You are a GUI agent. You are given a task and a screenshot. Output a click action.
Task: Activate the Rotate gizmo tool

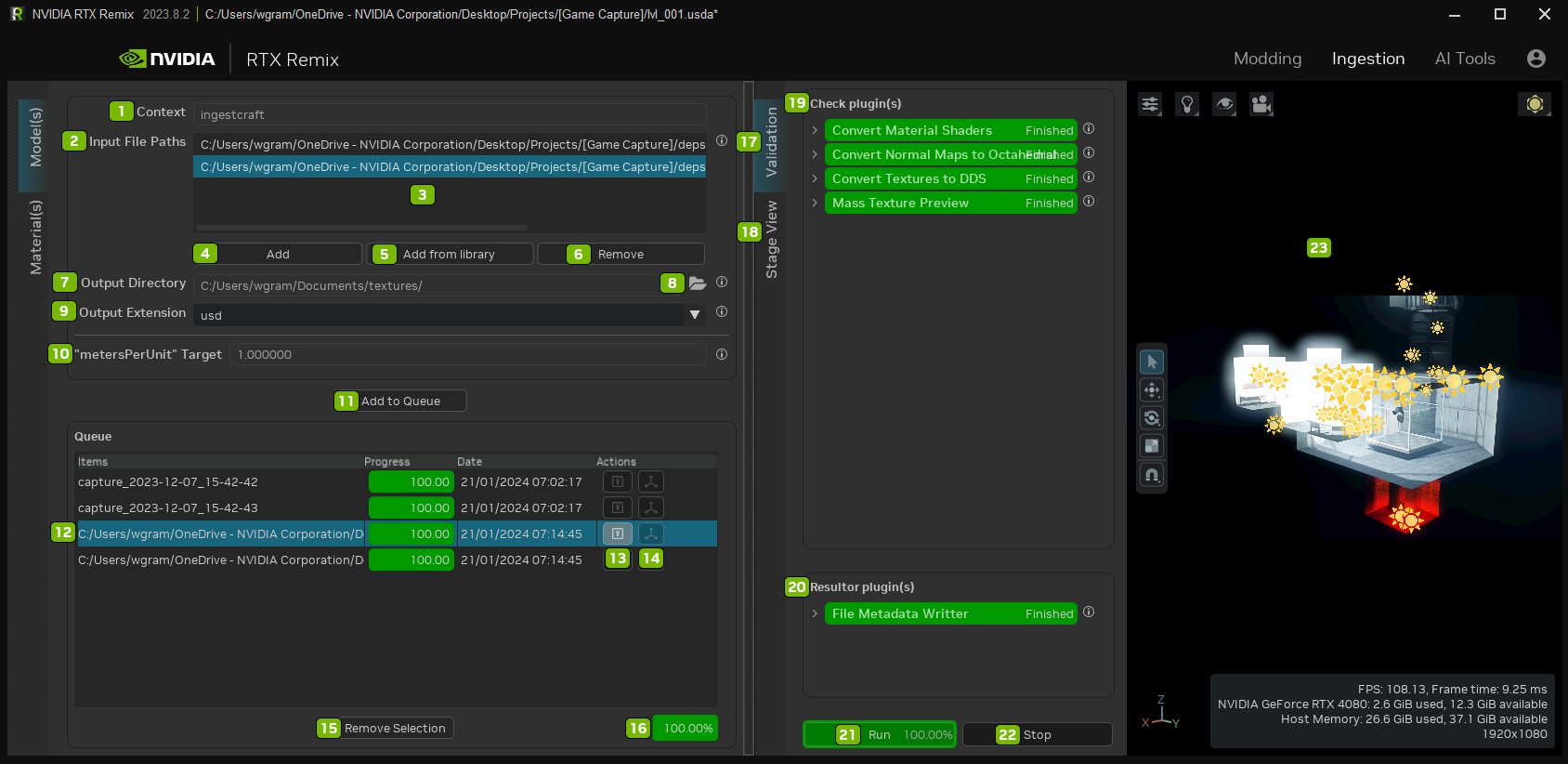pyautogui.click(x=1152, y=418)
